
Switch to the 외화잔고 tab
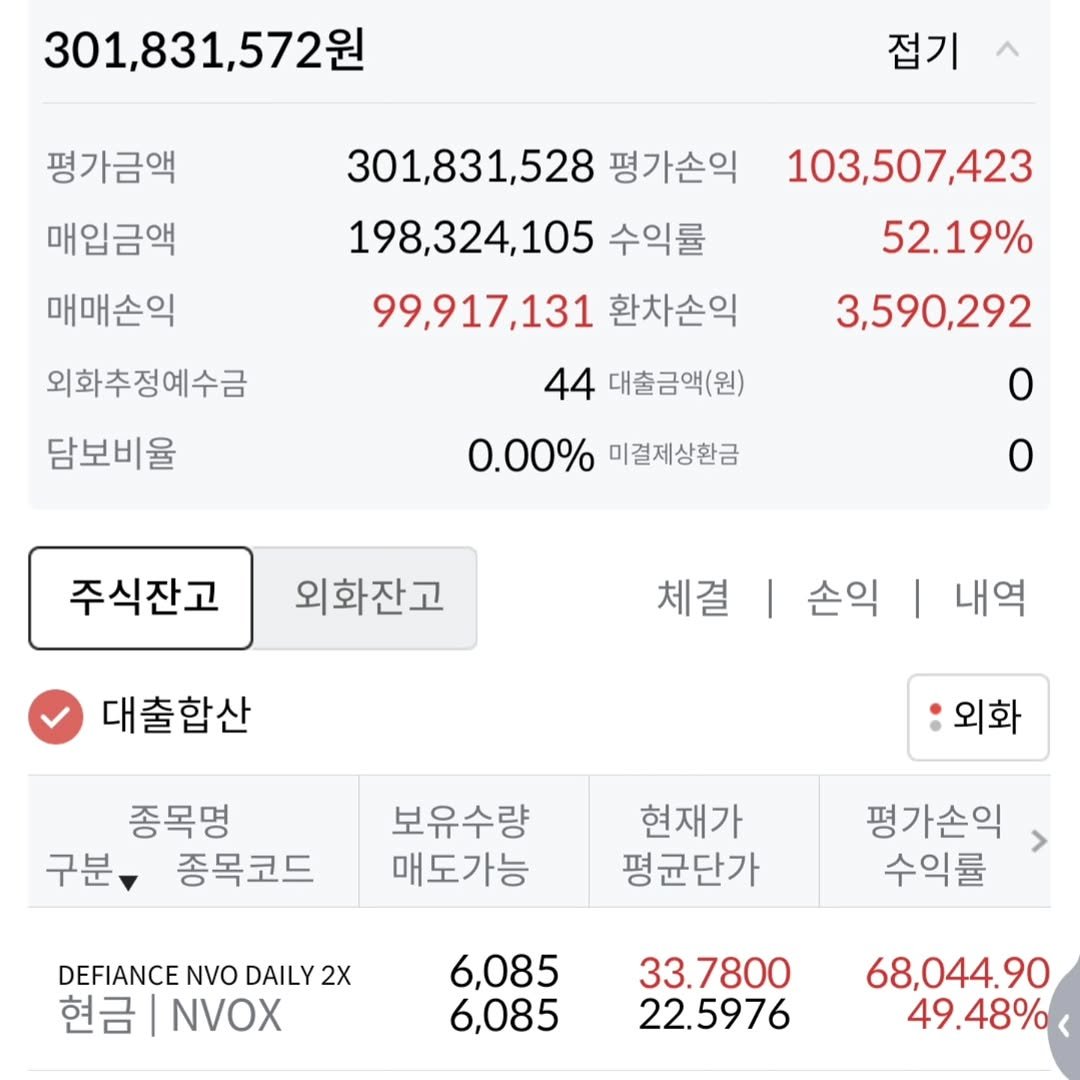point(367,598)
